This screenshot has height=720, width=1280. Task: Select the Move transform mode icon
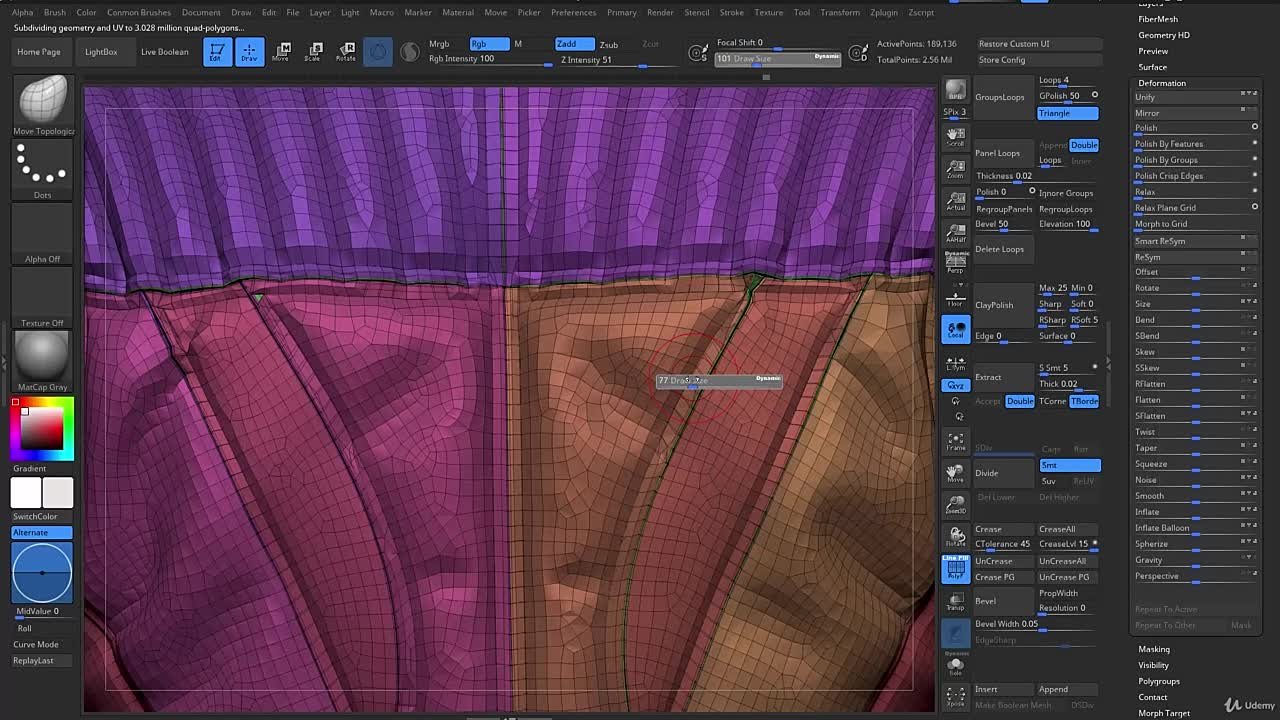point(281,52)
